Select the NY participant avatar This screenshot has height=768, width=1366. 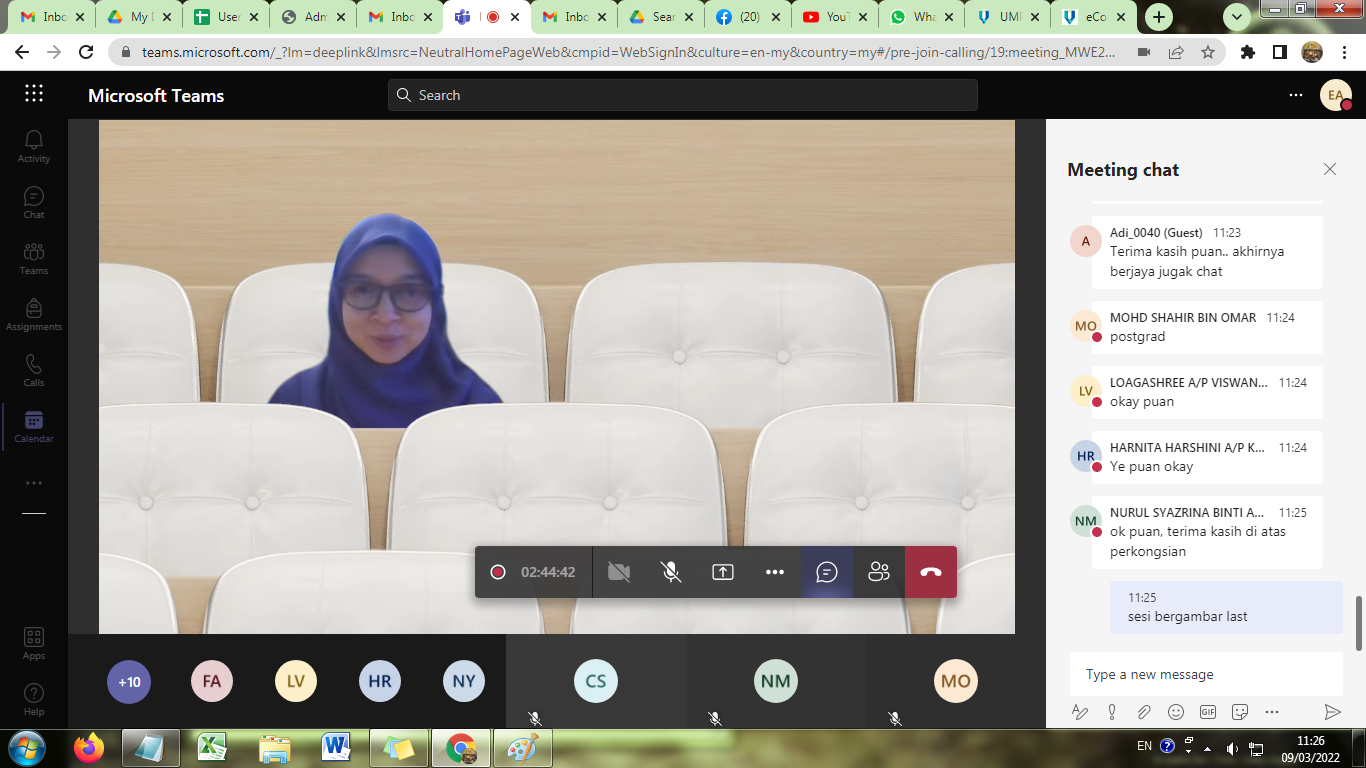[464, 682]
